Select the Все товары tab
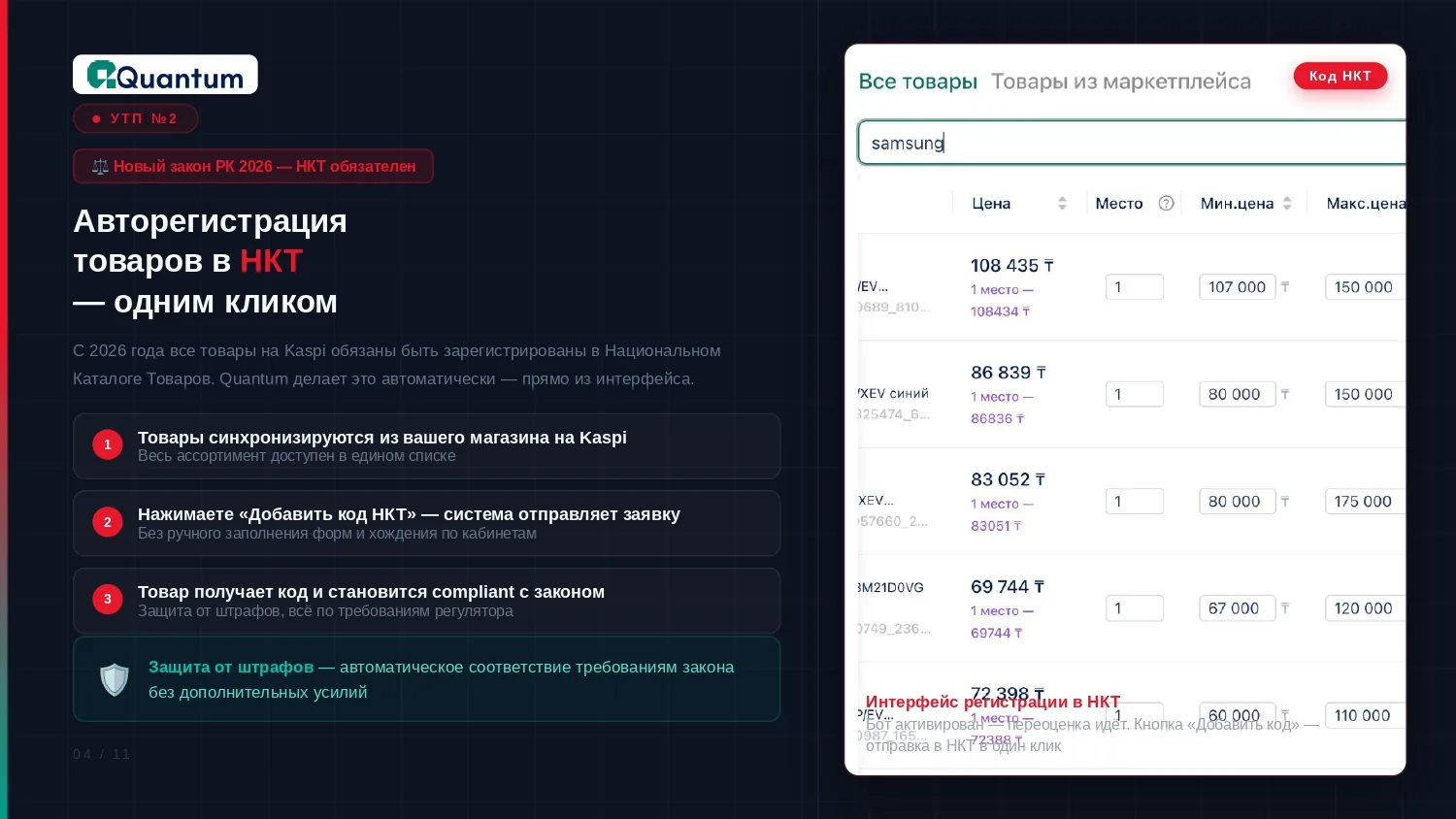Screen dimensions: 1456x819 tap(918, 82)
